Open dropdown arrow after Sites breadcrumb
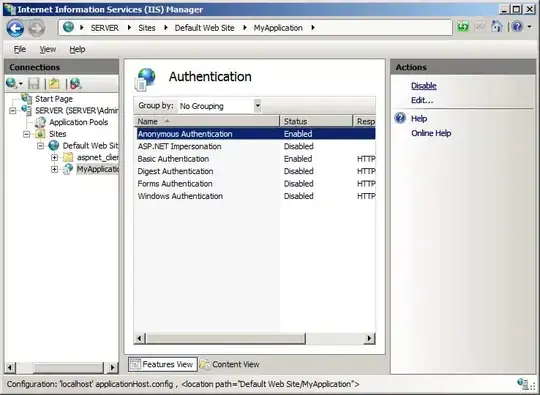The height and width of the screenshot is (395, 540). [x=166, y=28]
